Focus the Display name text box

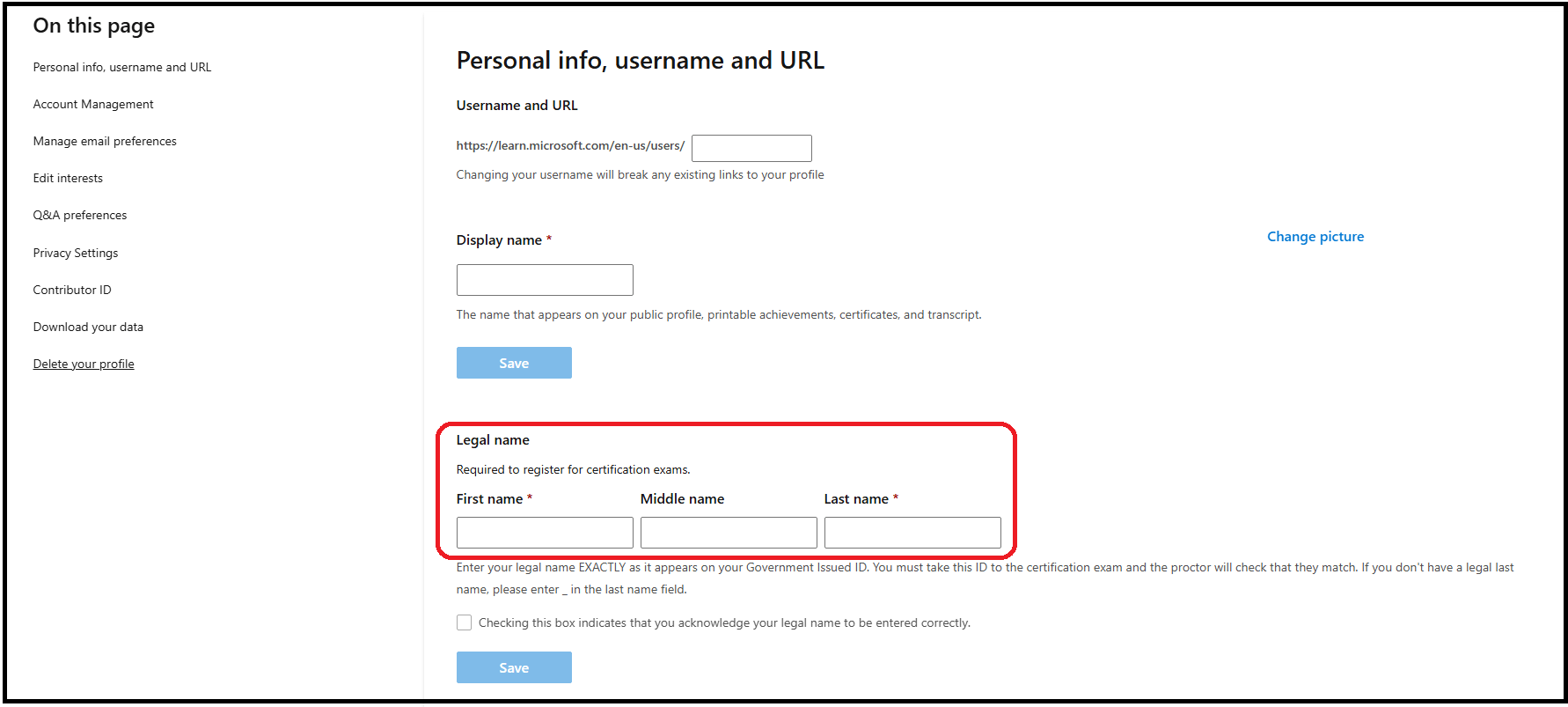pyautogui.click(x=545, y=280)
